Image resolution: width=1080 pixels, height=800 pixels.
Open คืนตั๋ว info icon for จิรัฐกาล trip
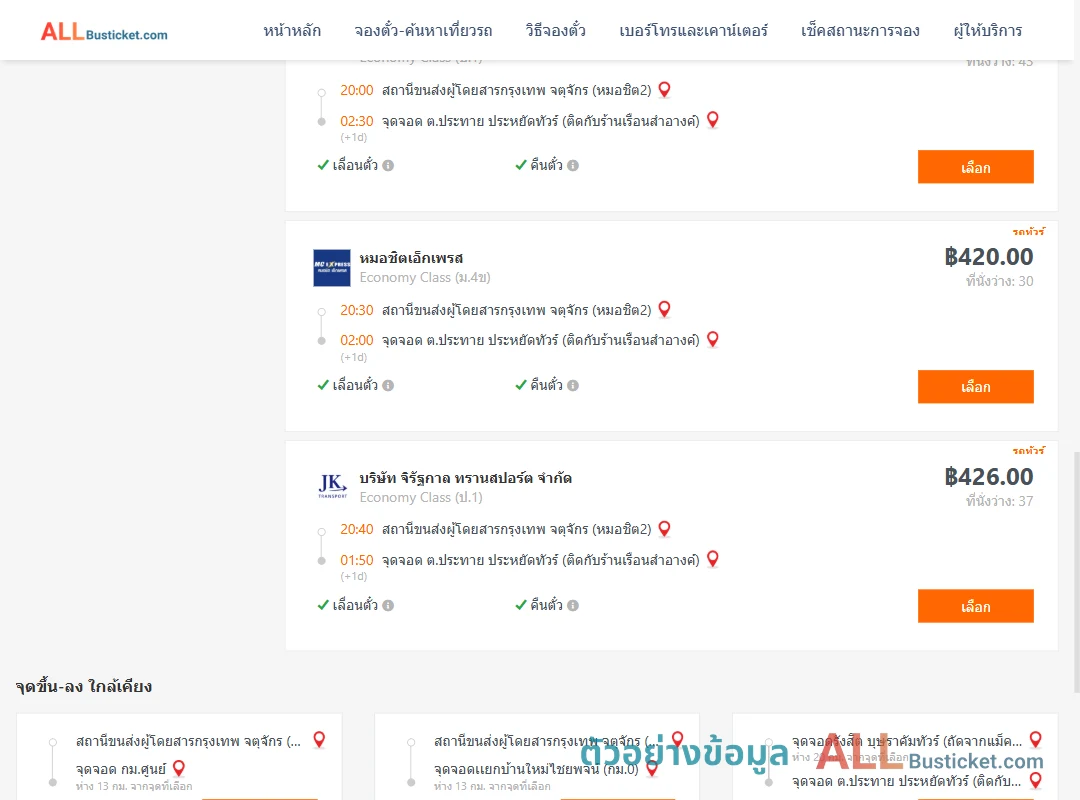[573, 605]
